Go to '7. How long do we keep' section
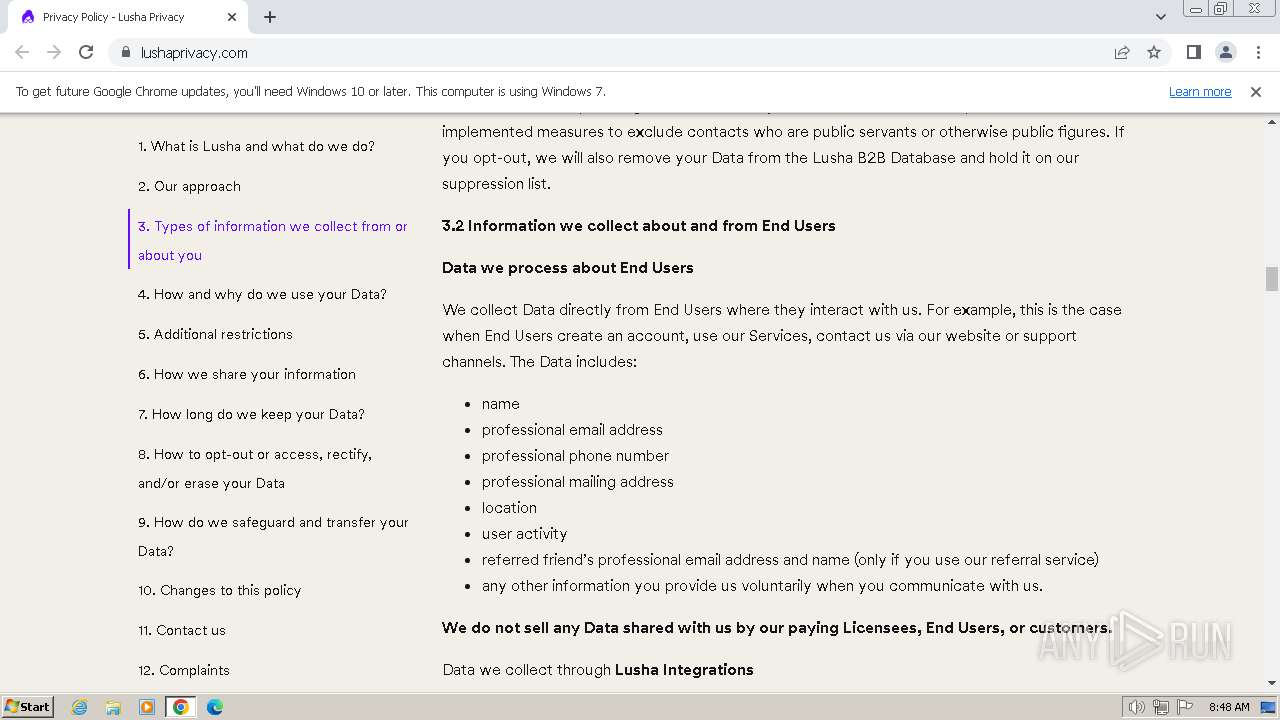The height and width of the screenshot is (720, 1280). (x=251, y=414)
